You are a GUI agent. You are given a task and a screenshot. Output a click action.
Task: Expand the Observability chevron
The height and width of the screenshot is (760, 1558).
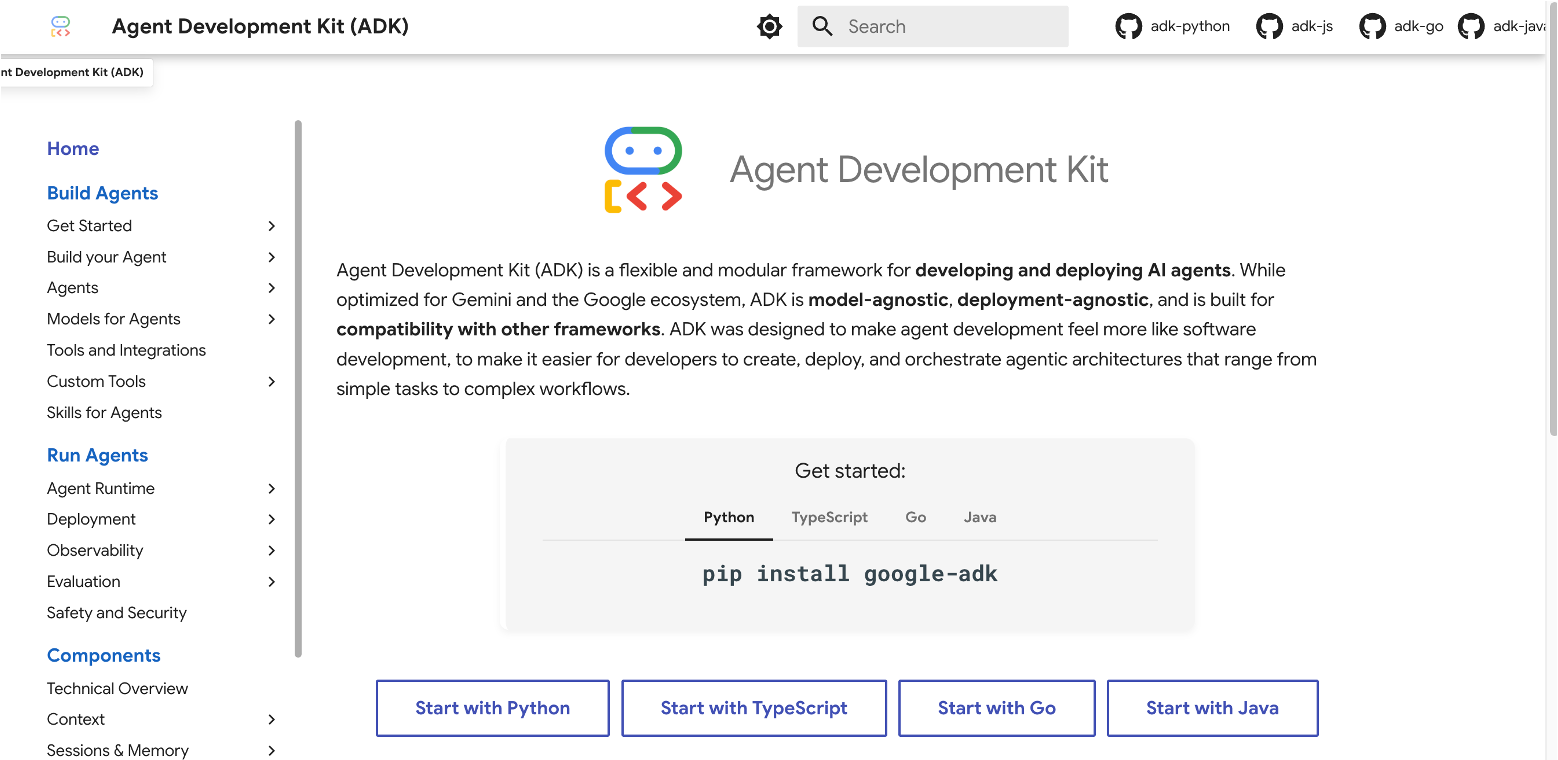(271, 550)
